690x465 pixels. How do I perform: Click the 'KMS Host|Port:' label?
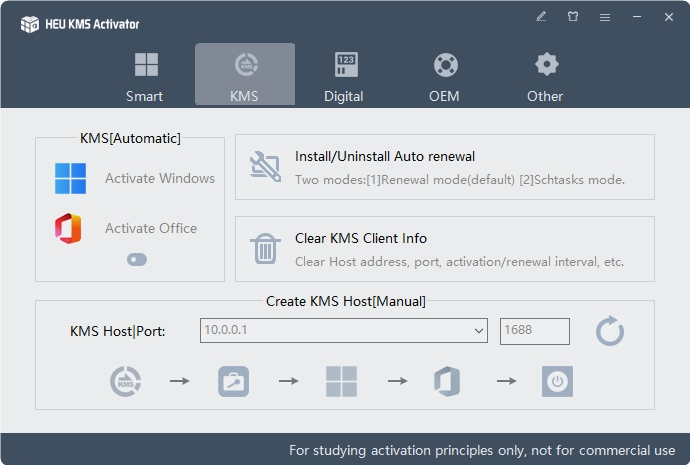click(x=117, y=331)
